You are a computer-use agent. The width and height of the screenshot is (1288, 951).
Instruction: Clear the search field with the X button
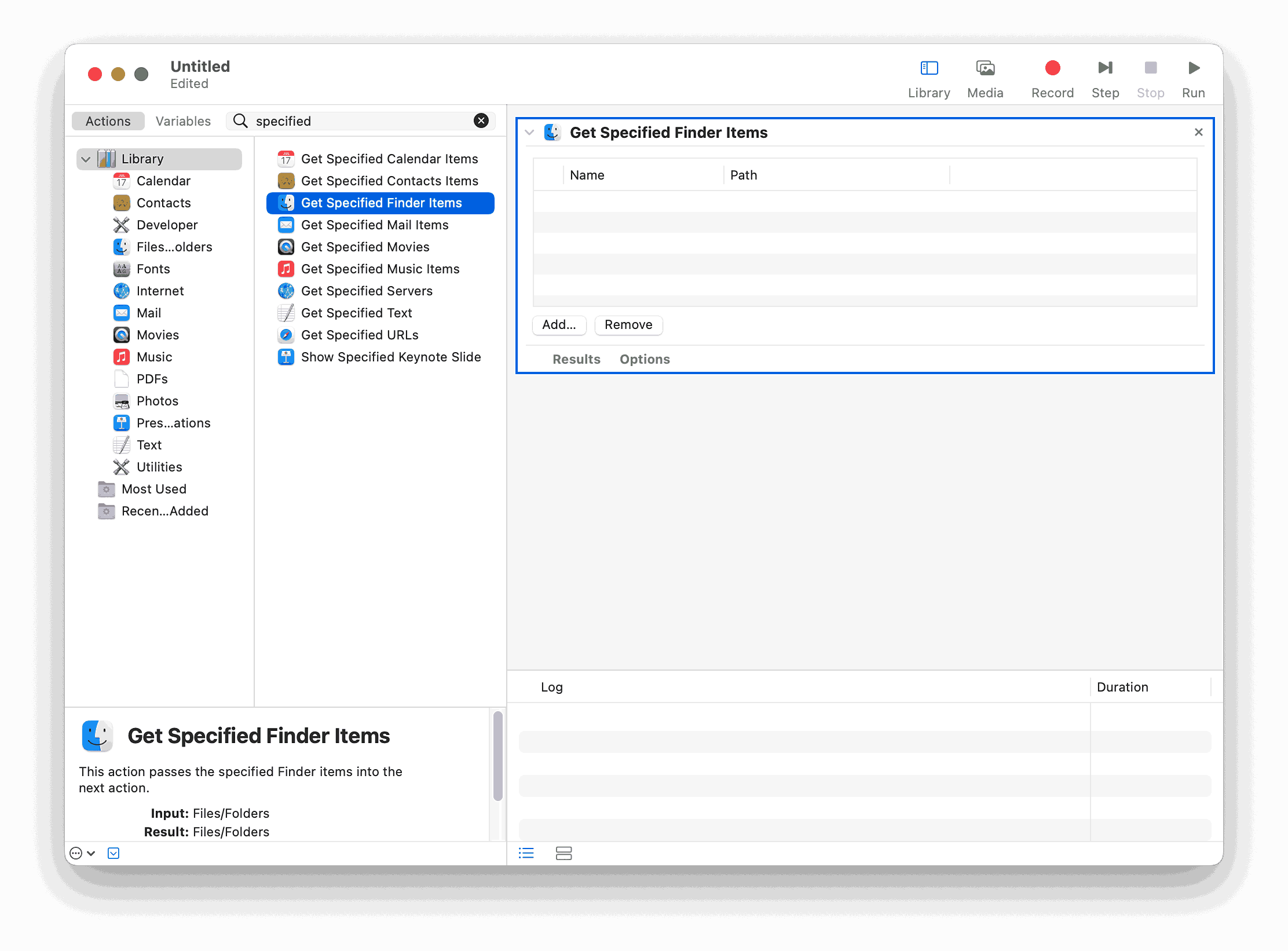(481, 120)
